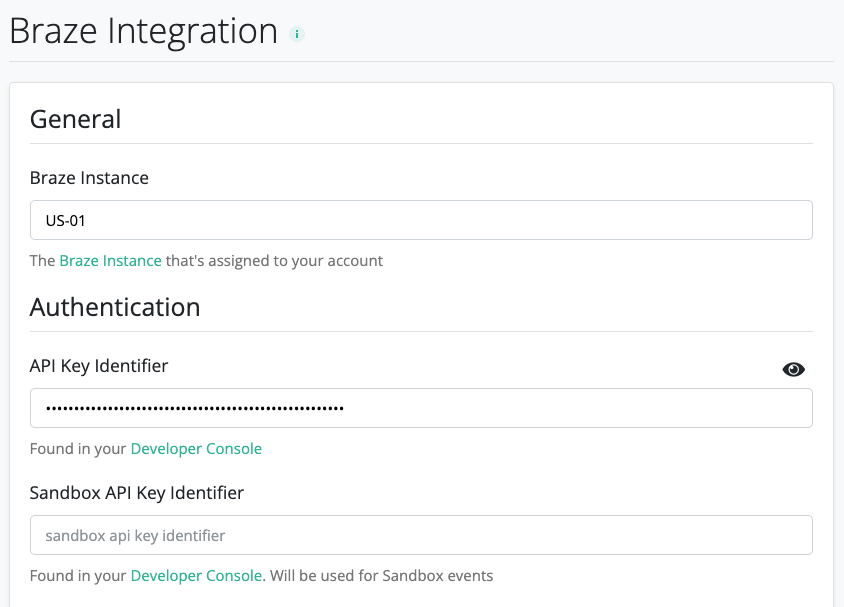The height and width of the screenshot is (607, 844).
Task: Click the US-01 value in the instance field
Action: pos(64,220)
